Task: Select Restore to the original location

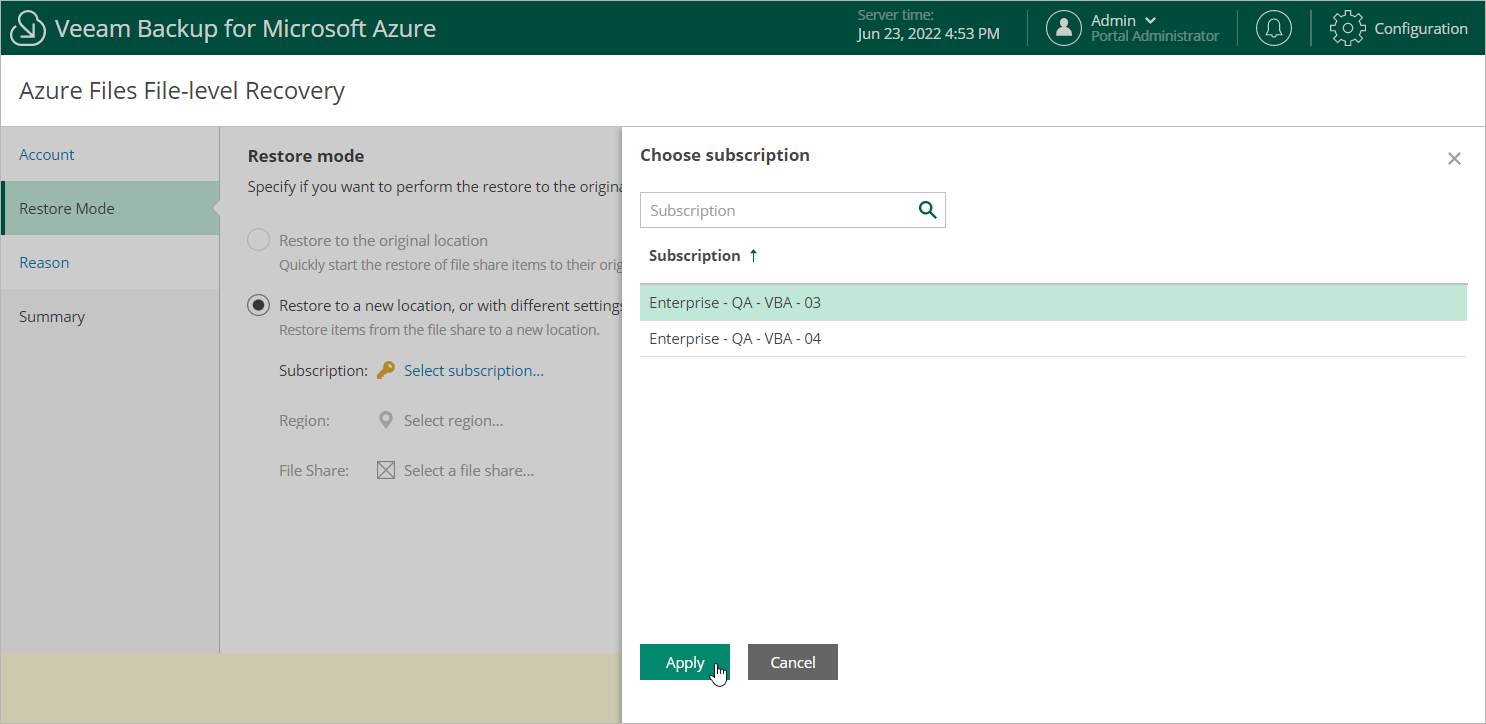Action: point(259,241)
